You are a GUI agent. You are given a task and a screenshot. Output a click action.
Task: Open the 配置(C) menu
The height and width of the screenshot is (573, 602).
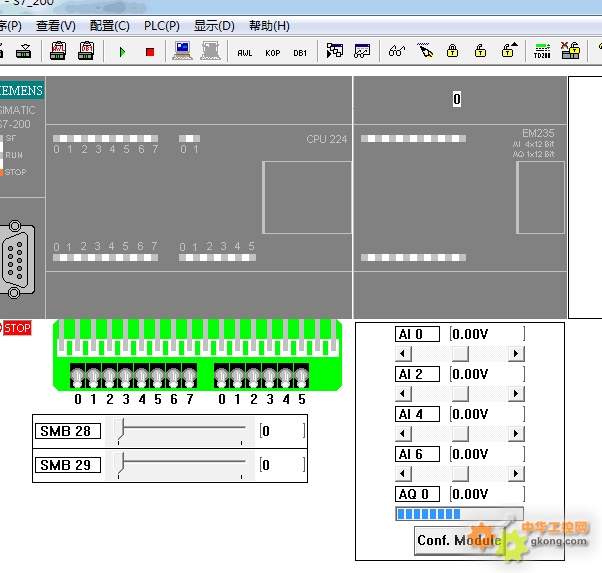pyautogui.click(x=109, y=26)
